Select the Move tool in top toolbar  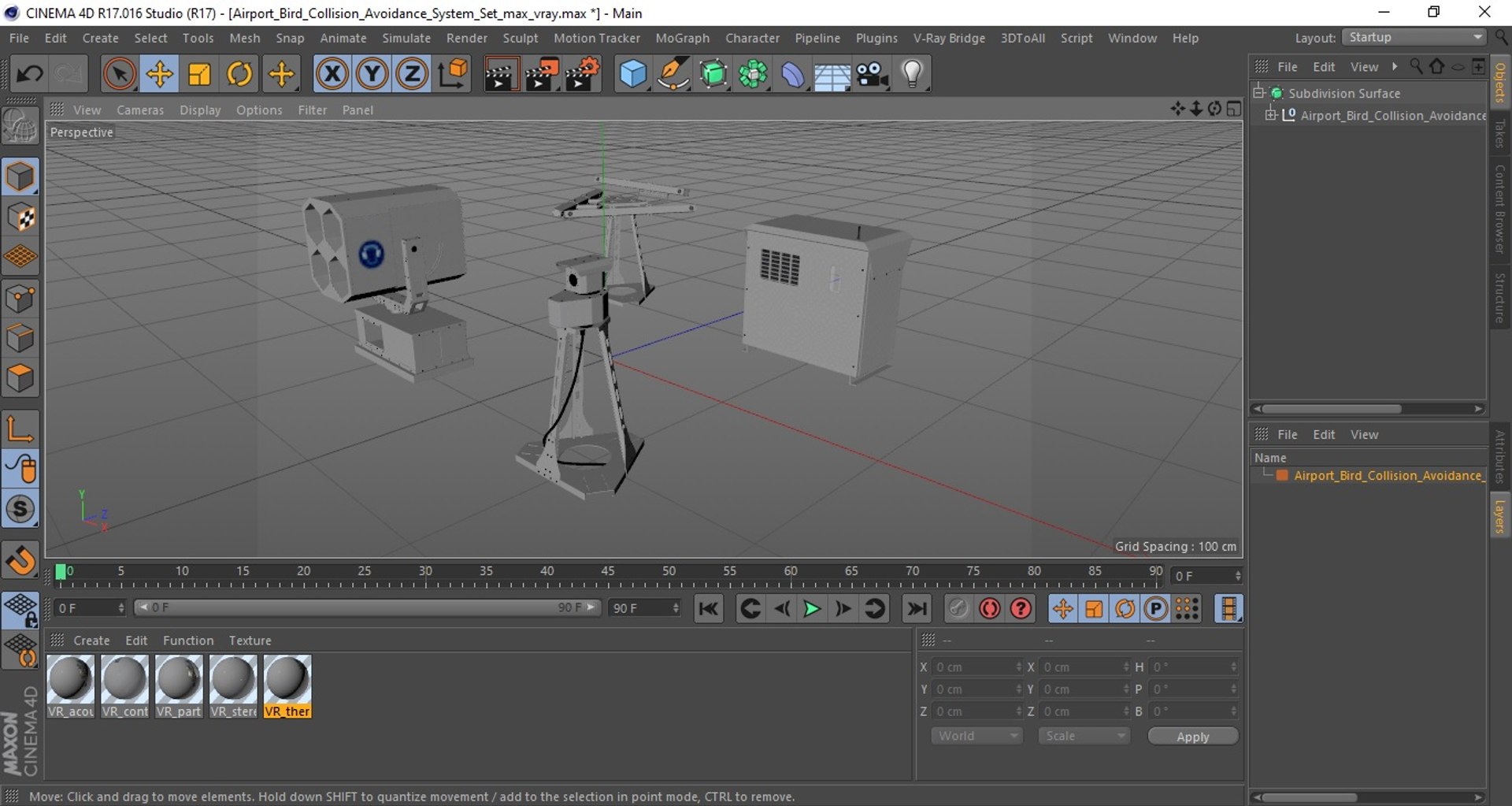159,75
